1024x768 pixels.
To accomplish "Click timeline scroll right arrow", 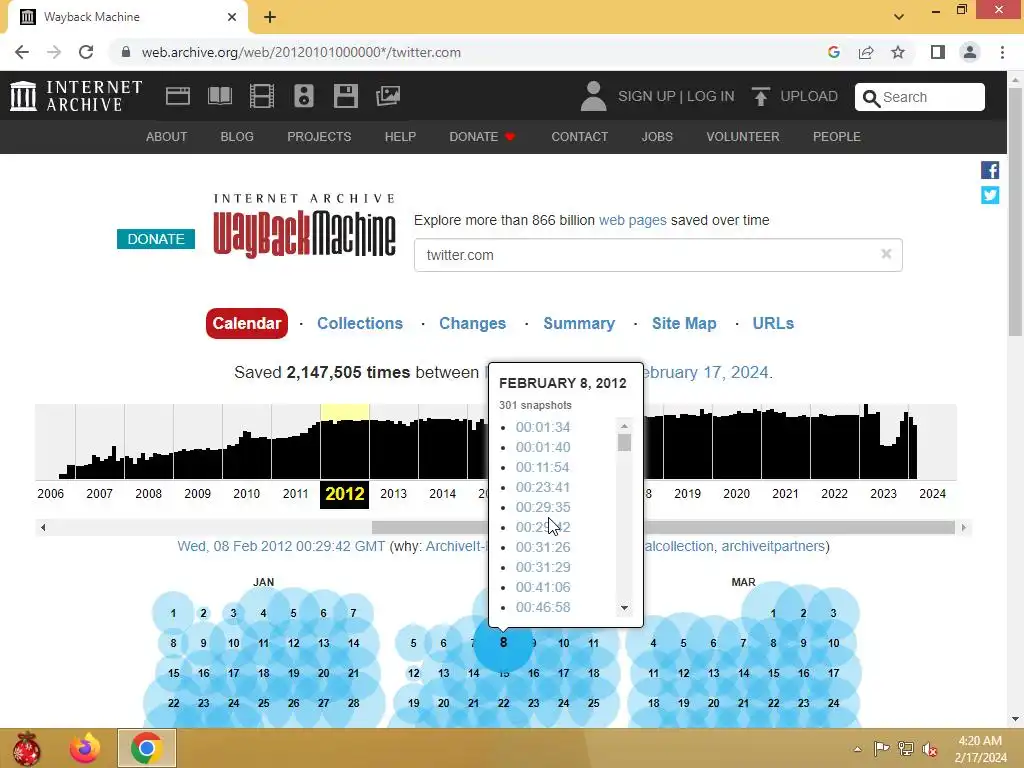I will (x=963, y=528).
